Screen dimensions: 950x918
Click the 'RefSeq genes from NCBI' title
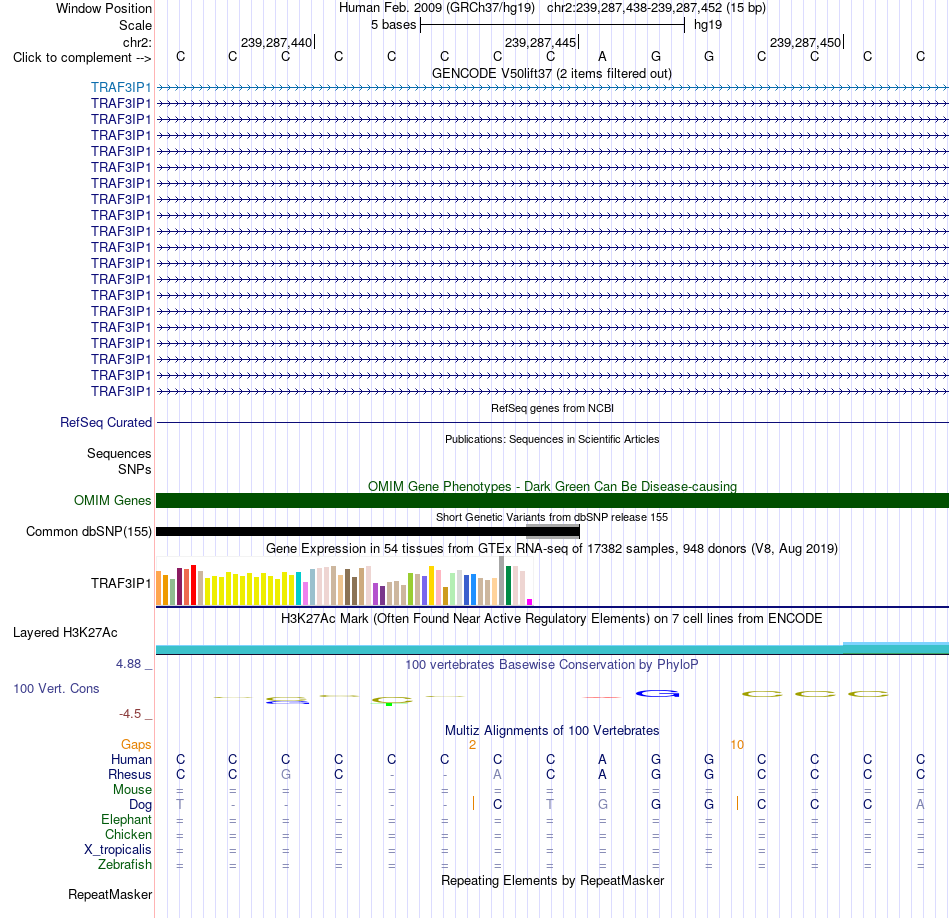pos(552,408)
